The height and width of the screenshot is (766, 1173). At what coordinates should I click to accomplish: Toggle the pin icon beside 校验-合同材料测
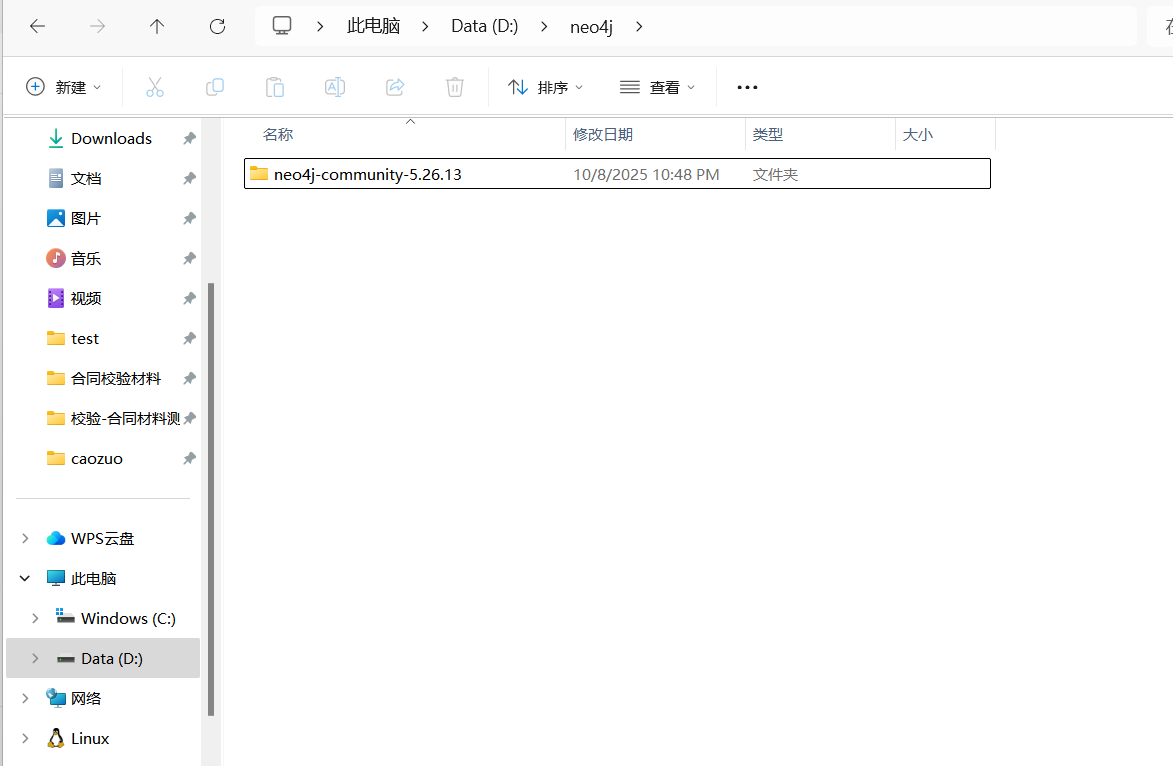pyautogui.click(x=189, y=418)
